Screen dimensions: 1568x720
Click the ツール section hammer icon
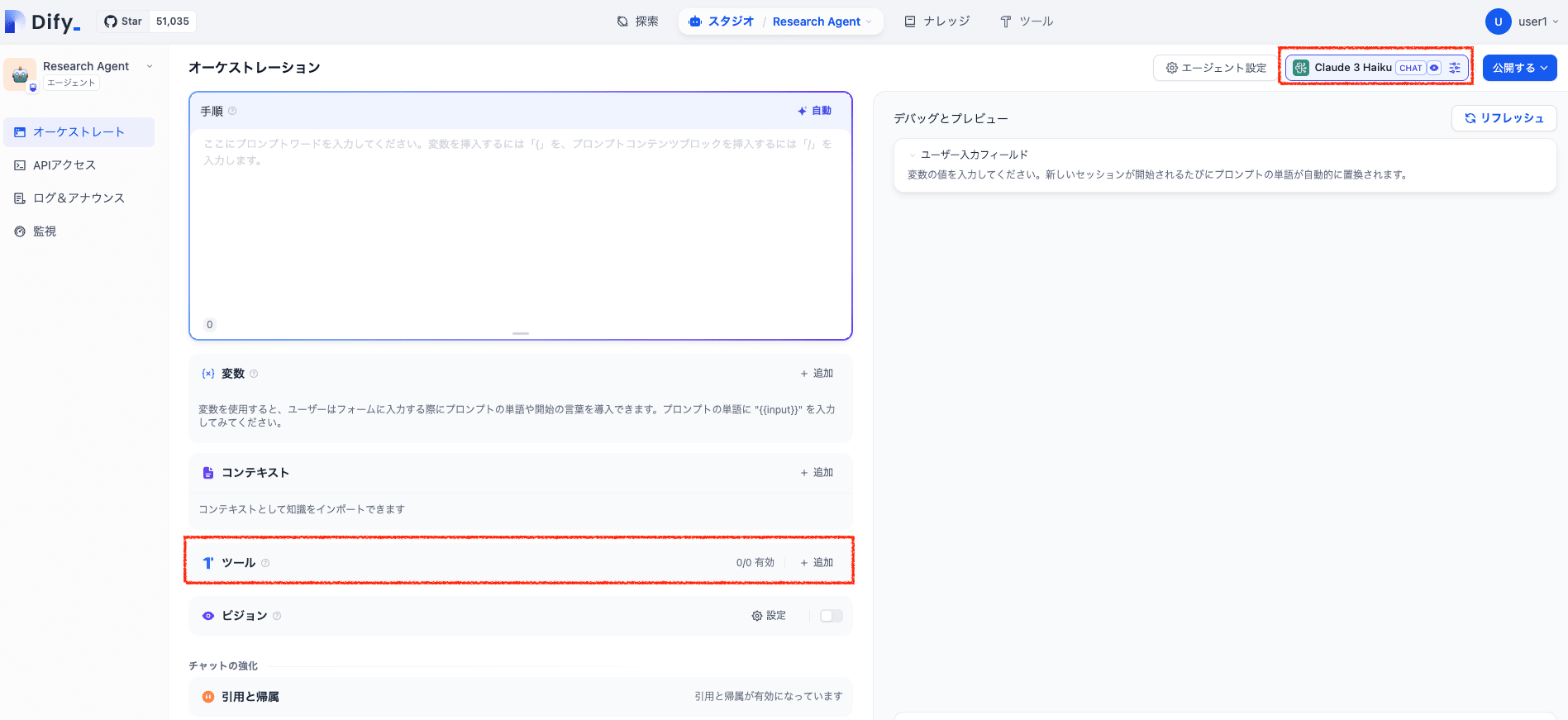pyautogui.click(x=208, y=563)
